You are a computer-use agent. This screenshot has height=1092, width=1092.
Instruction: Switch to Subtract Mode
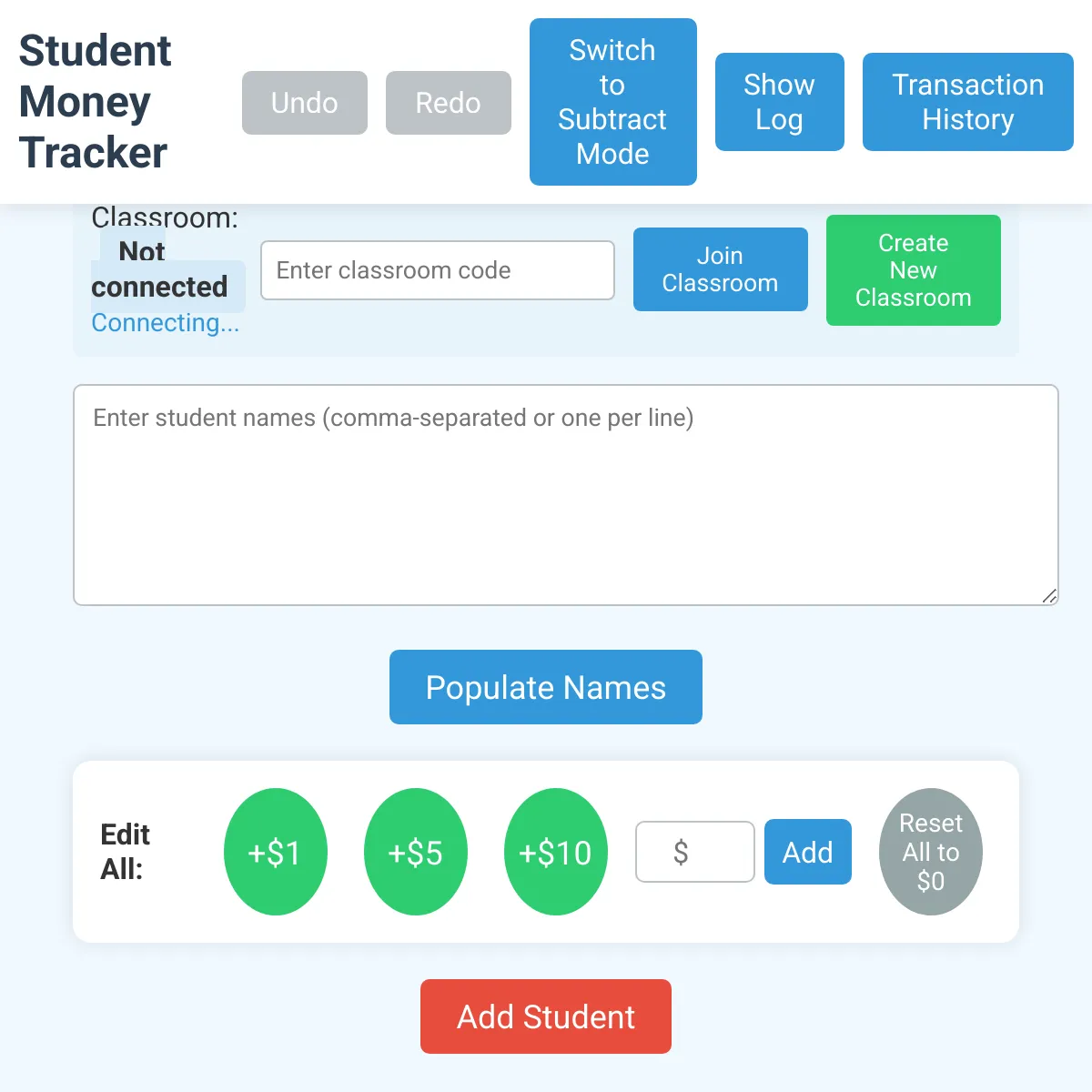[x=613, y=102]
